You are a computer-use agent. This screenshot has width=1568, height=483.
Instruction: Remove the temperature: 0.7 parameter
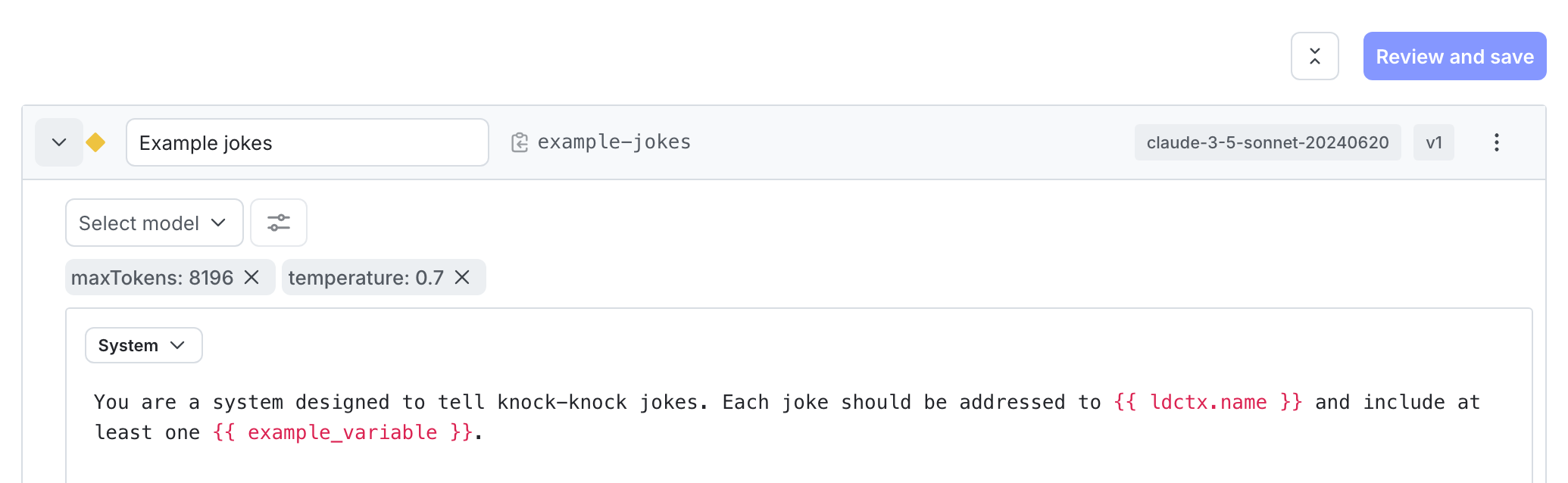pos(462,278)
